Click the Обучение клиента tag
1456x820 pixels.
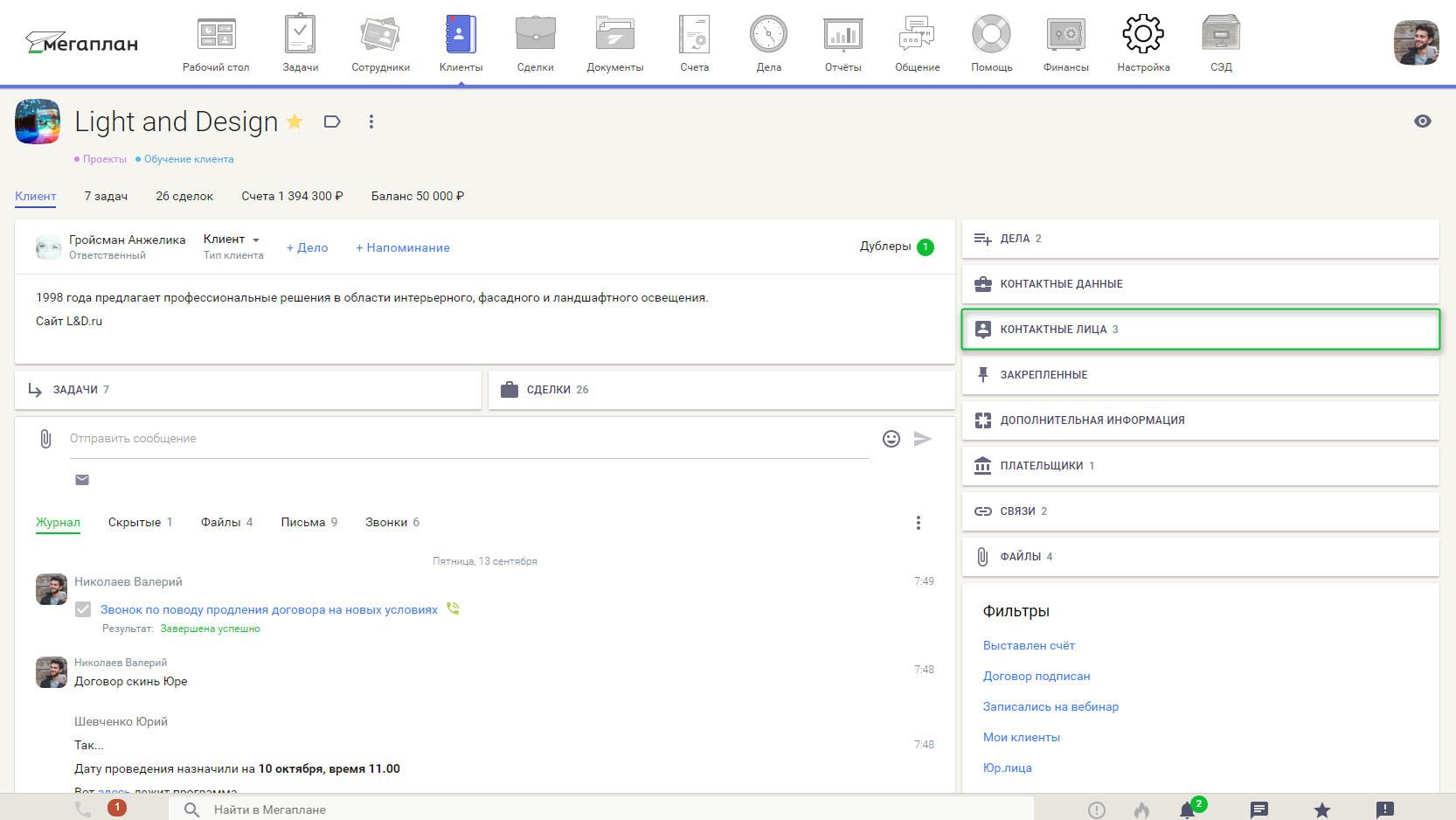[x=184, y=159]
